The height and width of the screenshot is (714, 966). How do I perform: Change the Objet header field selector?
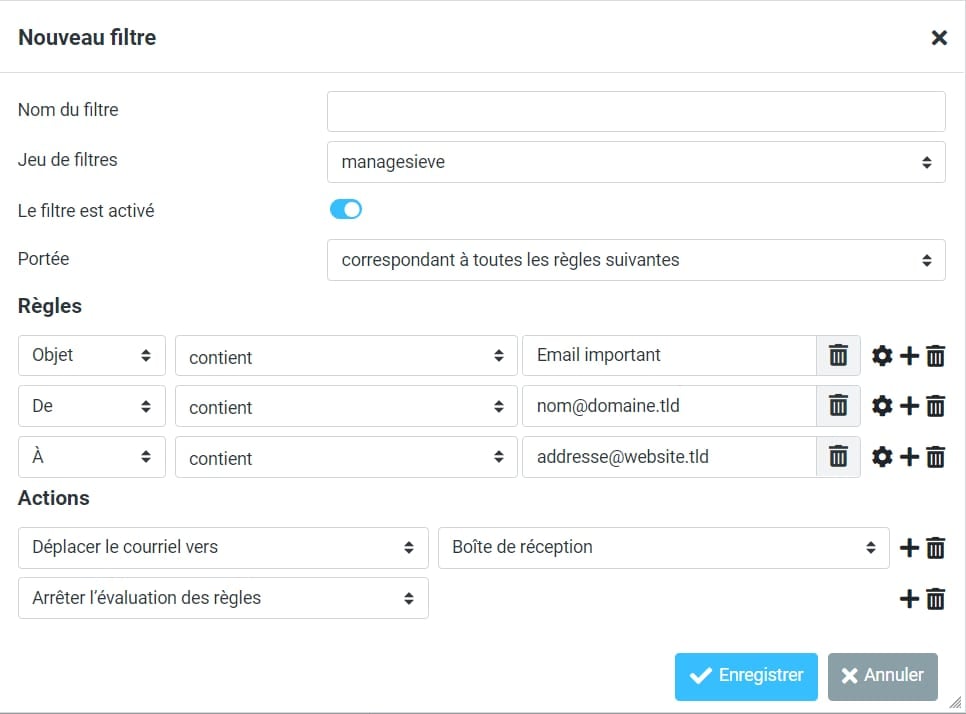pyautogui.click(x=91, y=356)
